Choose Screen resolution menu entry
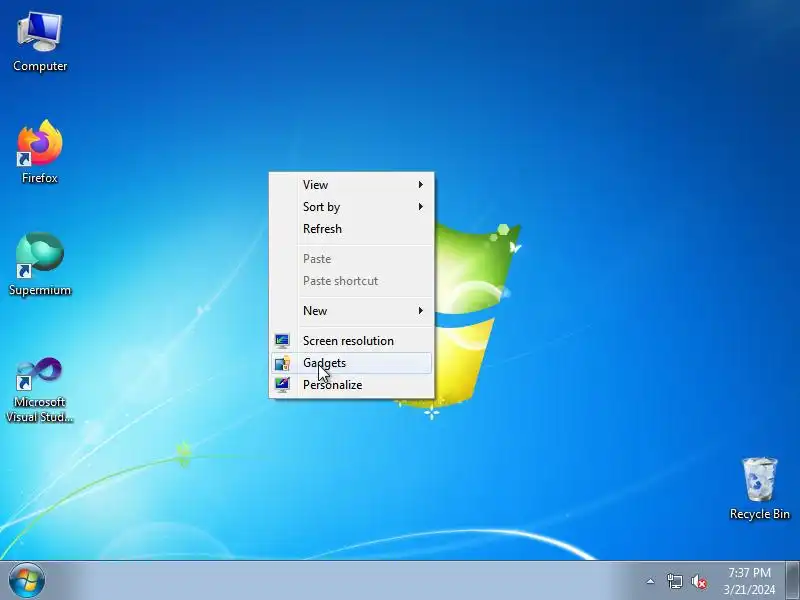This screenshot has width=800, height=600. [x=352, y=341]
